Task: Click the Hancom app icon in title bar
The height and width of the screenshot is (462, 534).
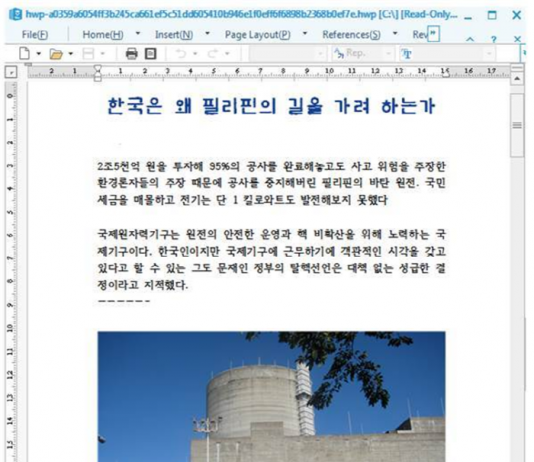Action: [16, 15]
